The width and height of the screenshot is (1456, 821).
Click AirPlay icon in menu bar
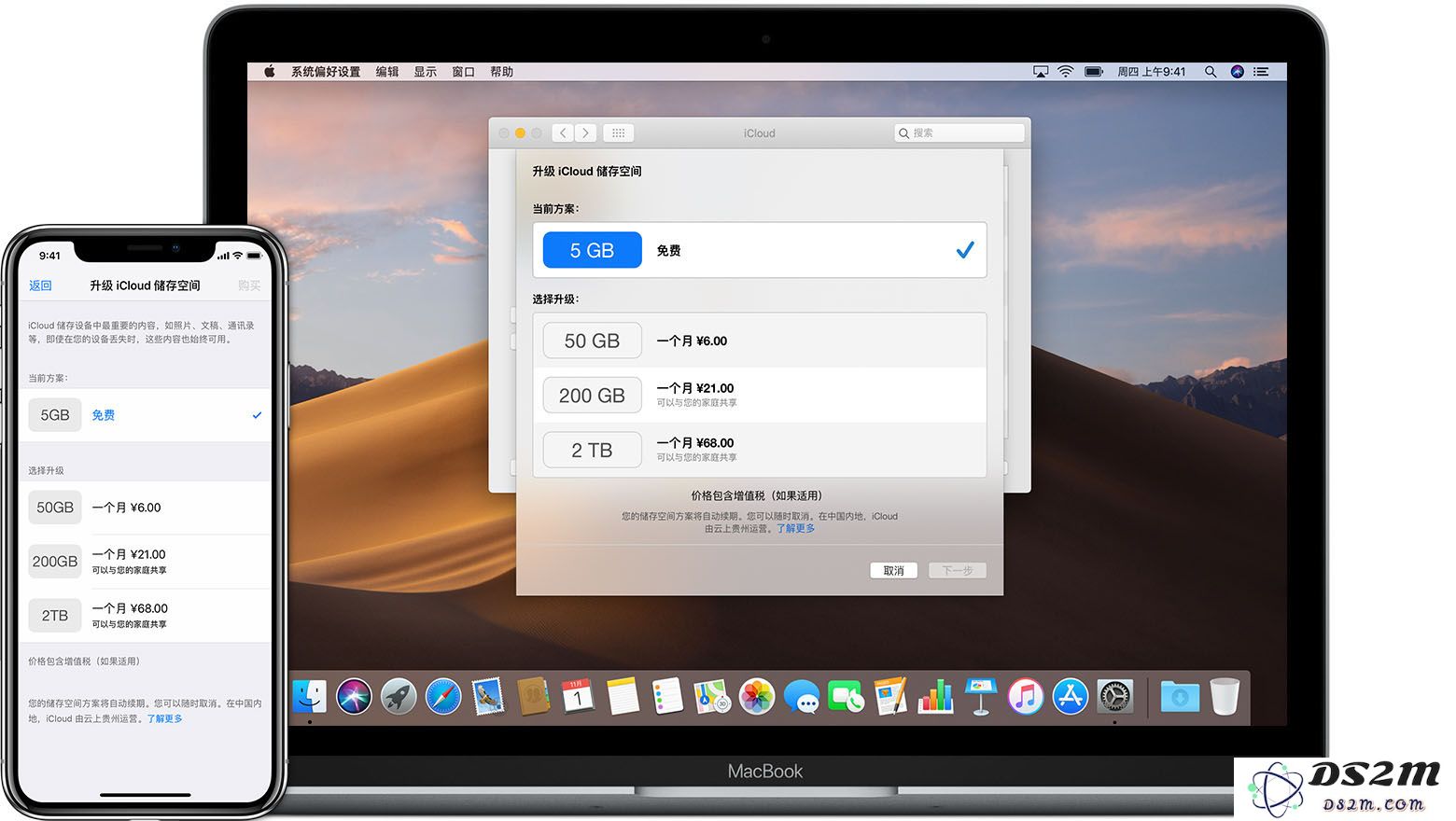[x=1041, y=72]
